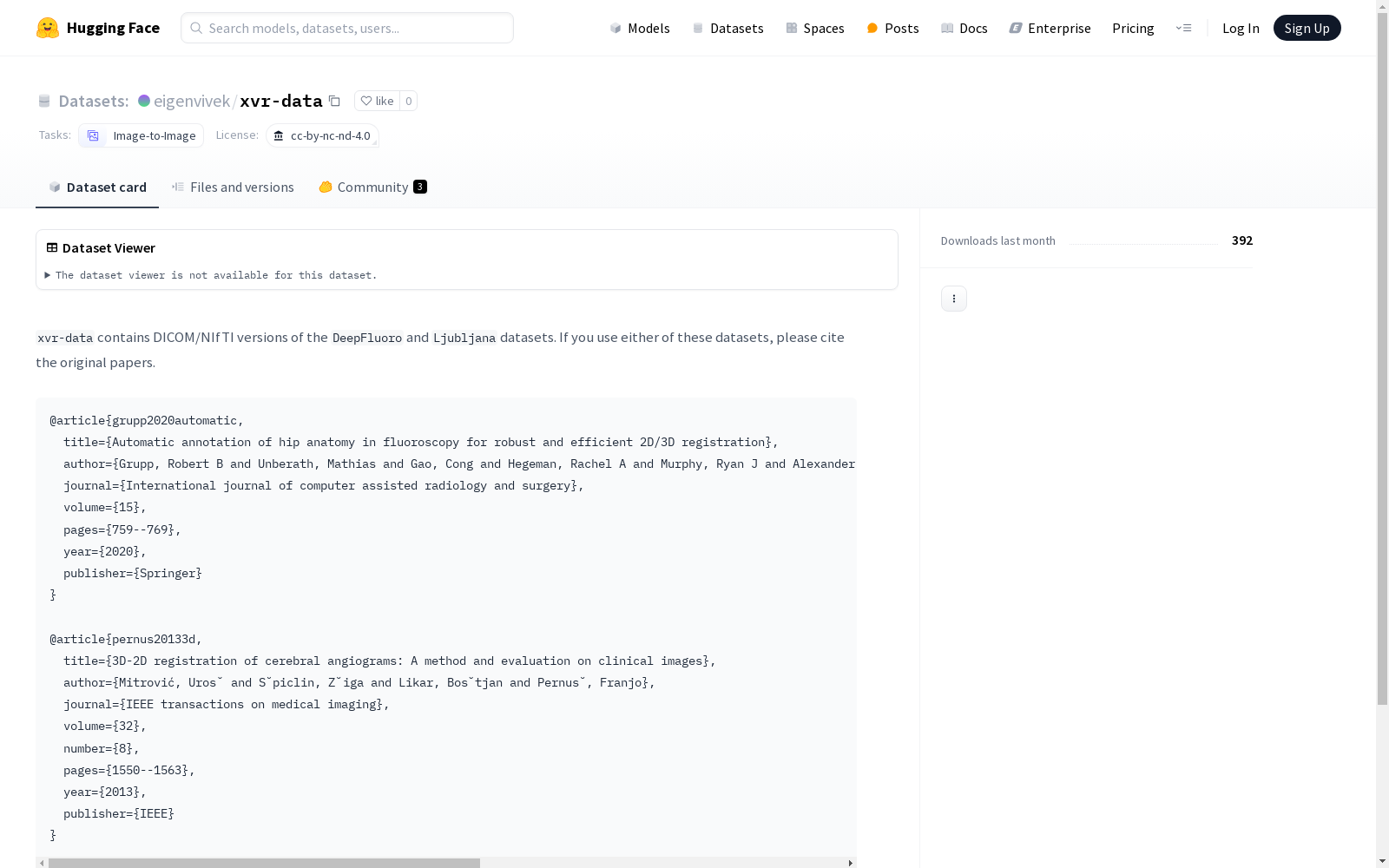
Task: Click the Hugging Face logo emoji
Action: click(x=48, y=28)
